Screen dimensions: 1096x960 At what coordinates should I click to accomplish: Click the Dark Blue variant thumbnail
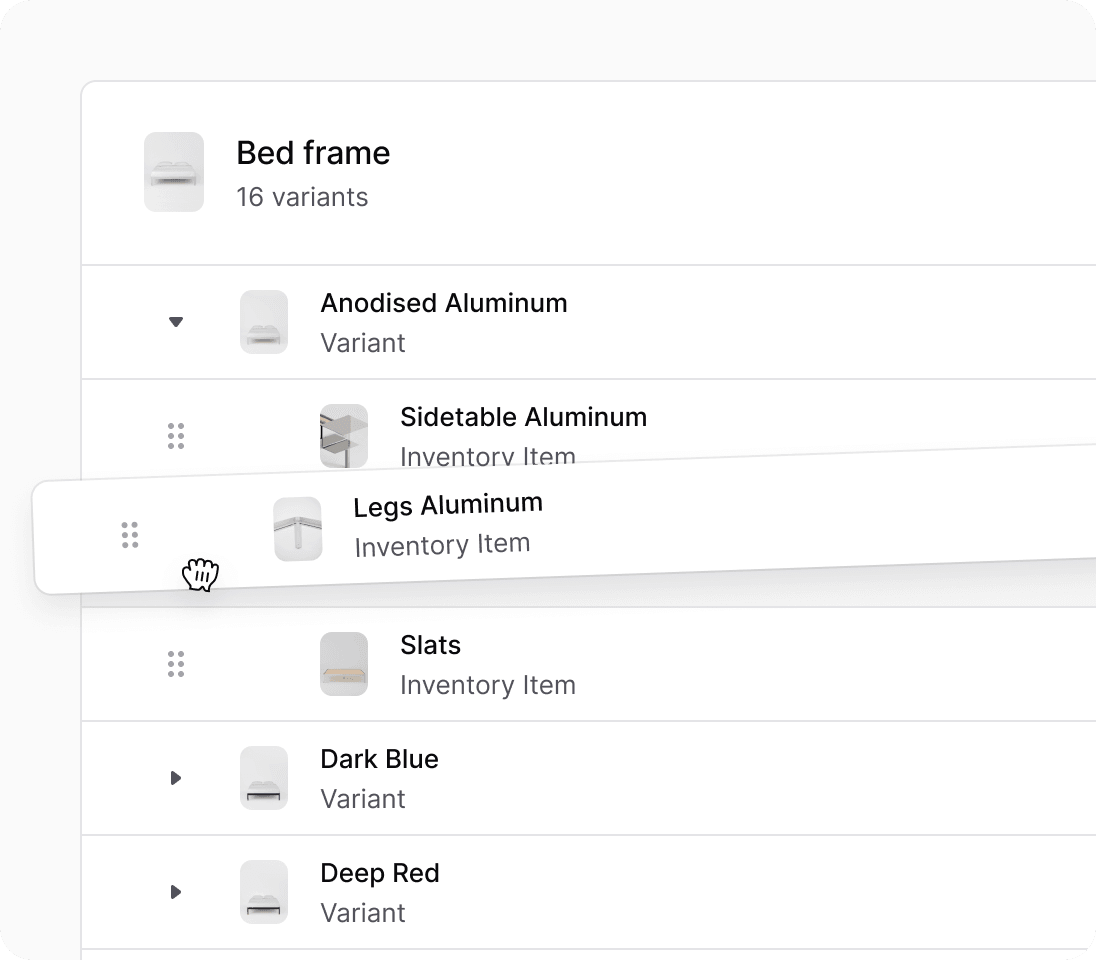(264, 778)
